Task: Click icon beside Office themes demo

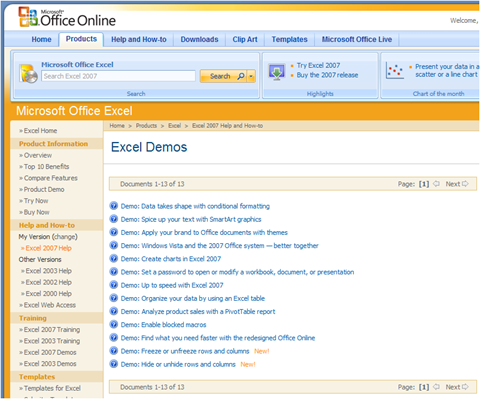Action: (x=114, y=232)
